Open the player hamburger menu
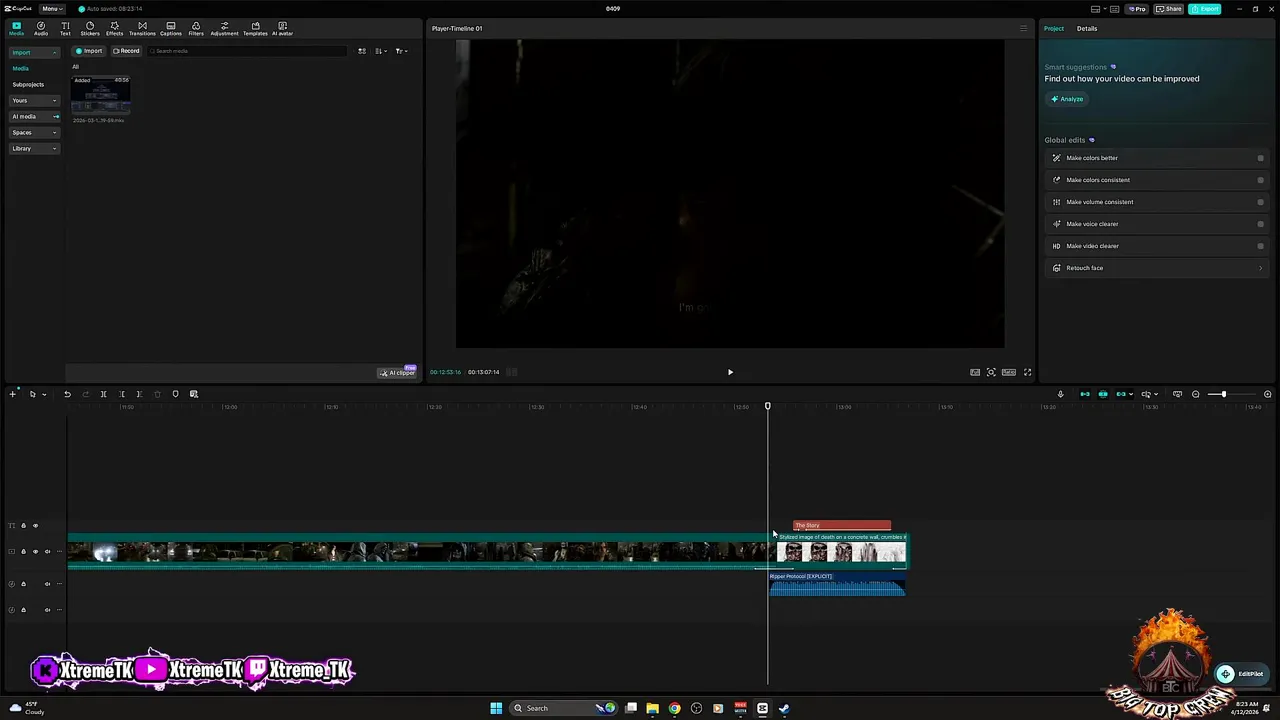 [1023, 28]
